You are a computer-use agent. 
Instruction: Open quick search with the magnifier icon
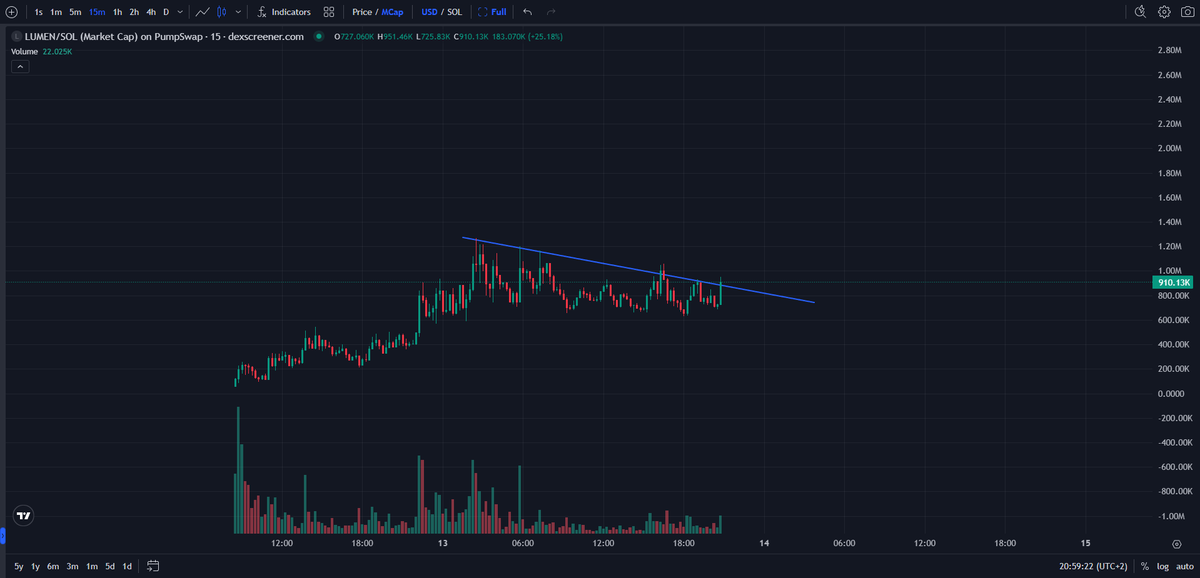coord(1140,12)
